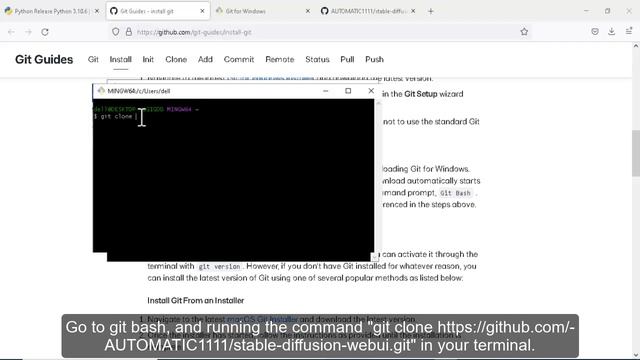Close the Python Release tab
Image resolution: width=640 pixels, height=360 pixels.
97,11
